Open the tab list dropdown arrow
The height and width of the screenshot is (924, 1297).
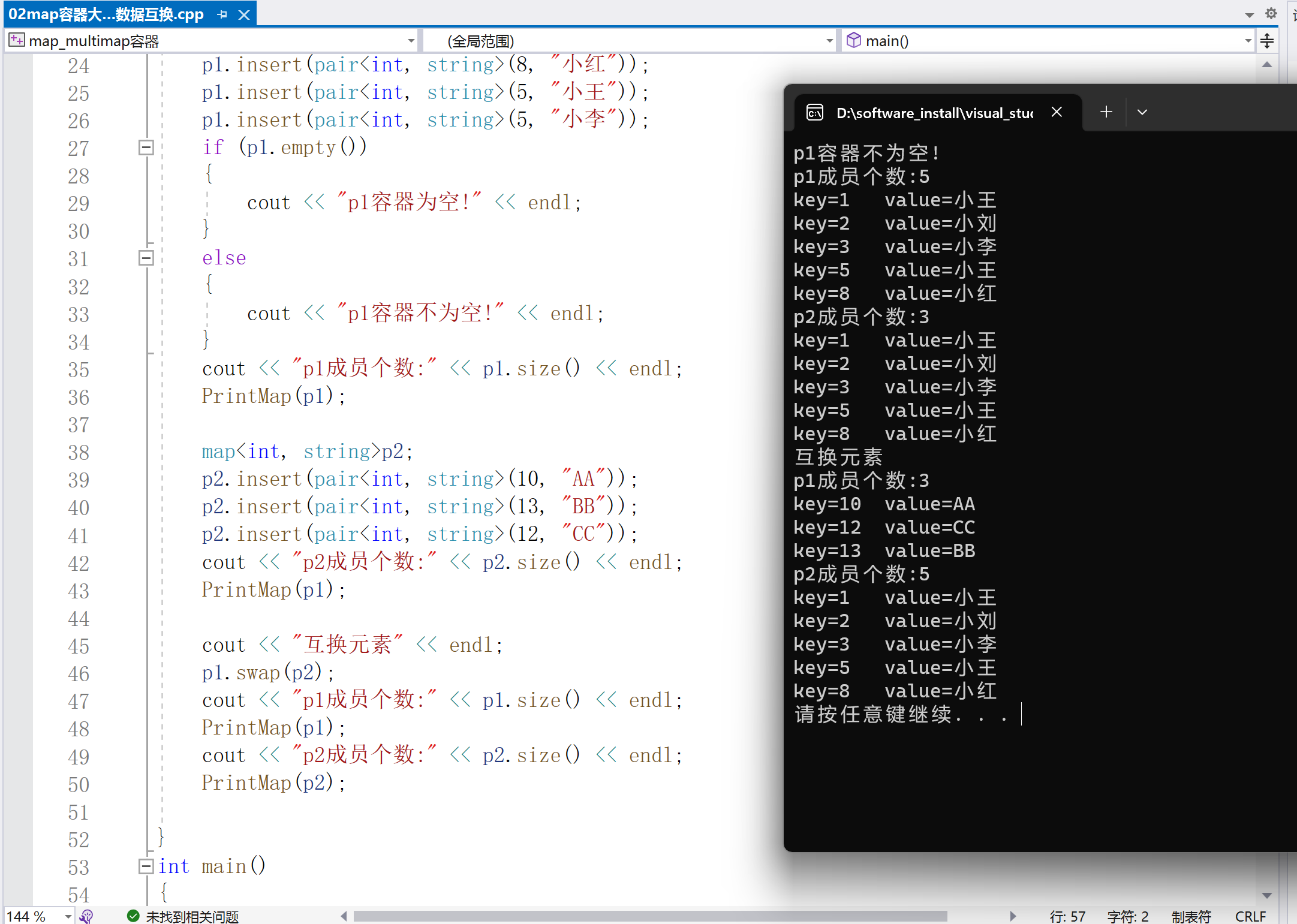(1250, 14)
